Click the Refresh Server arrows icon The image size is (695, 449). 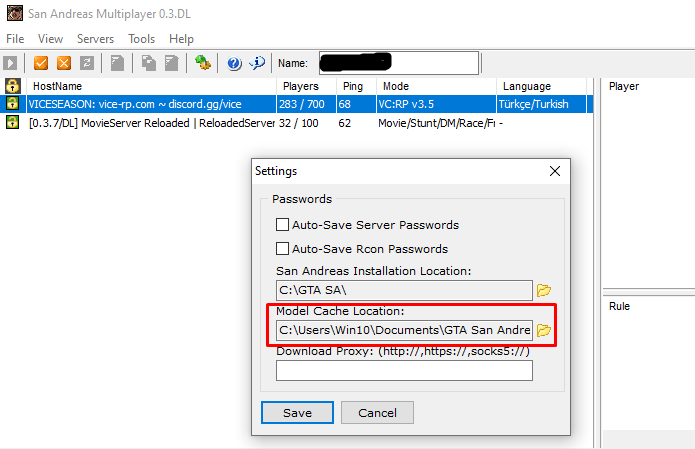(87, 63)
